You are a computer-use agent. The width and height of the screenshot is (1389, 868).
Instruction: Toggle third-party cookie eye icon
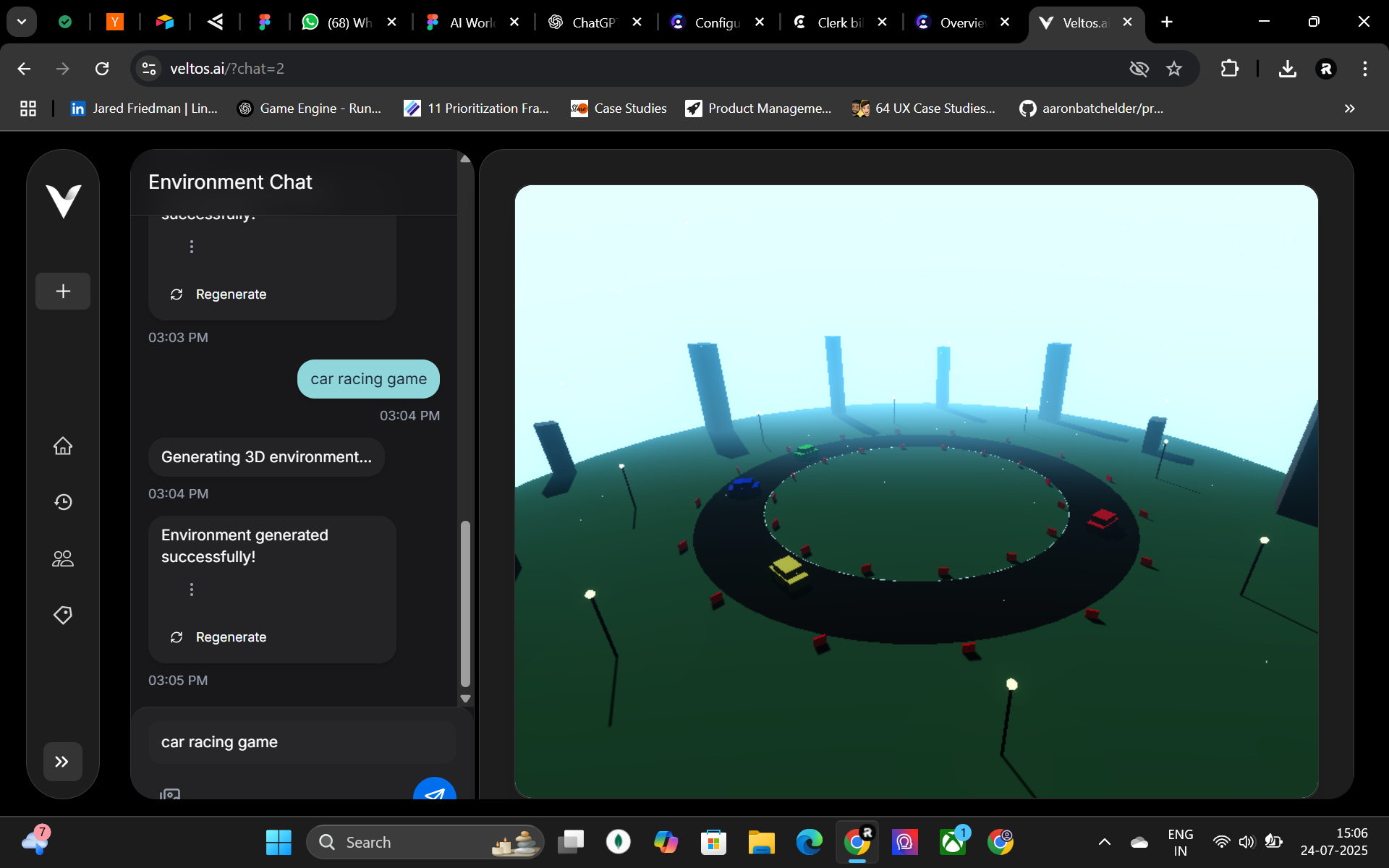tap(1139, 69)
